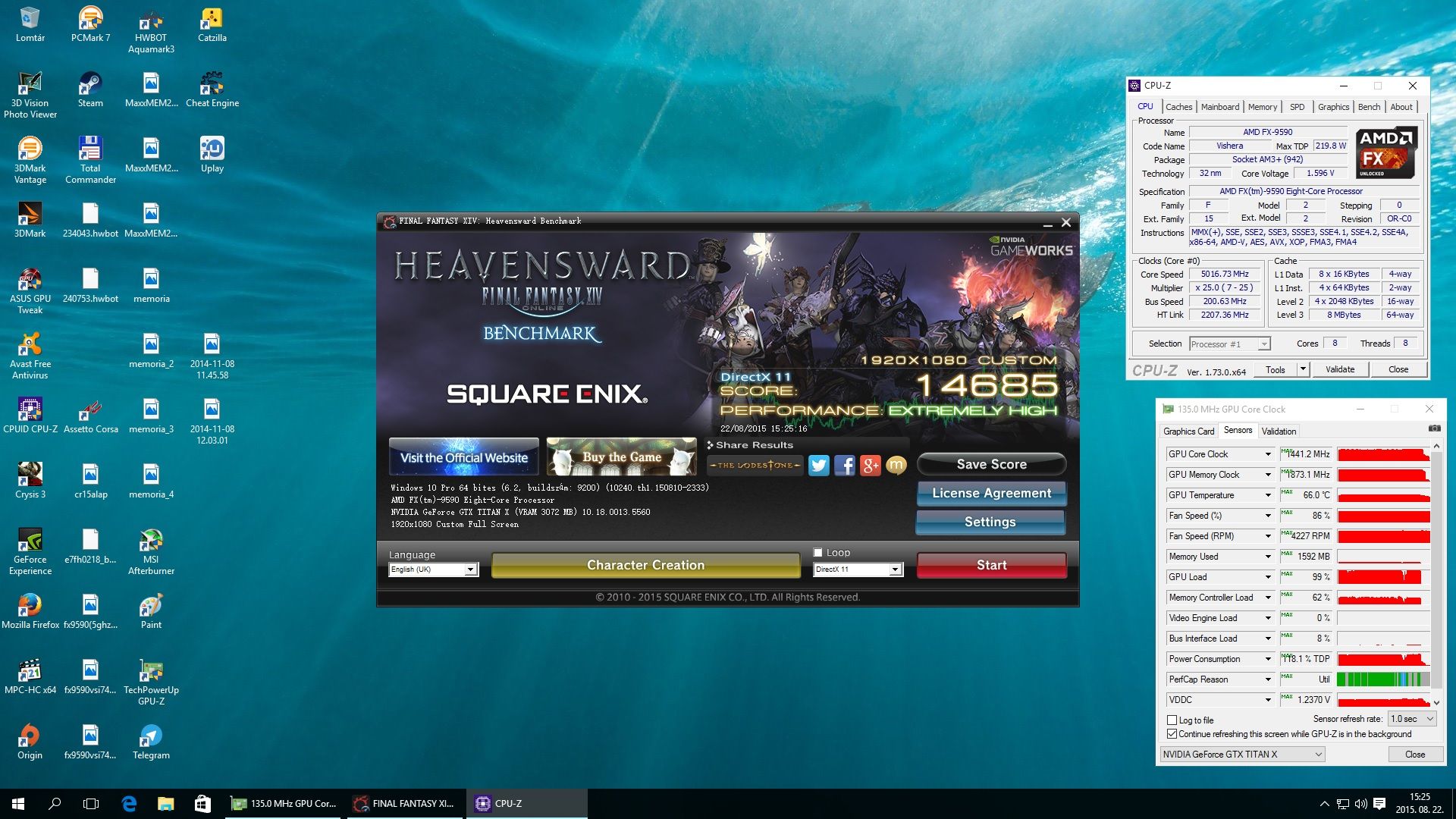The height and width of the screenshot is (819, 1456).
Task: Open Avast Free Antivirus icon
Action: 30,356
